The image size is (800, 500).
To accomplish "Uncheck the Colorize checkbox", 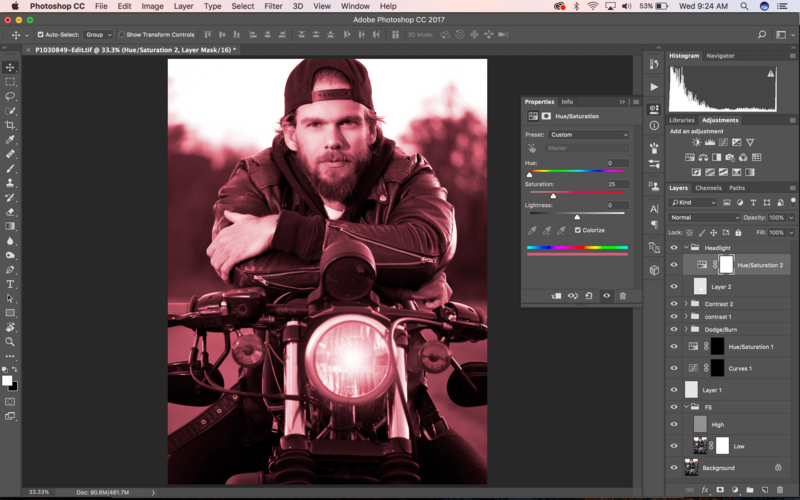I will pos(578,230).
